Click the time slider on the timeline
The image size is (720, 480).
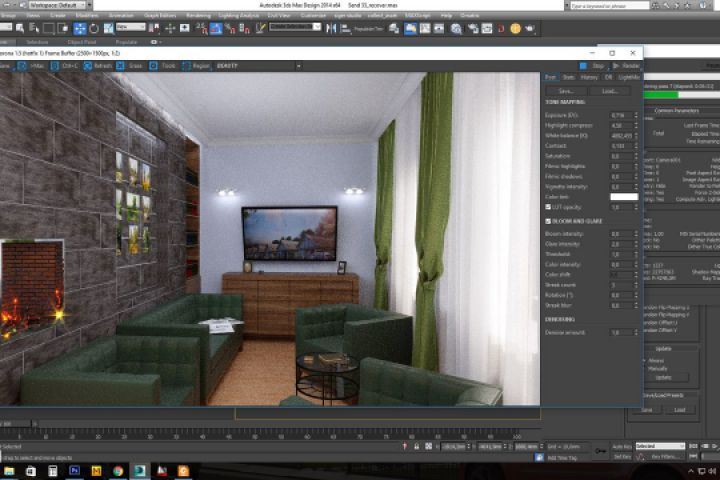point(17,424)
